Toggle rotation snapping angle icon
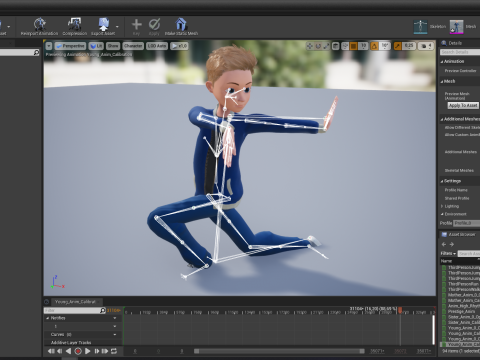Image resolution: width=480 pixels, height=360 pixels. coord(374,46)
